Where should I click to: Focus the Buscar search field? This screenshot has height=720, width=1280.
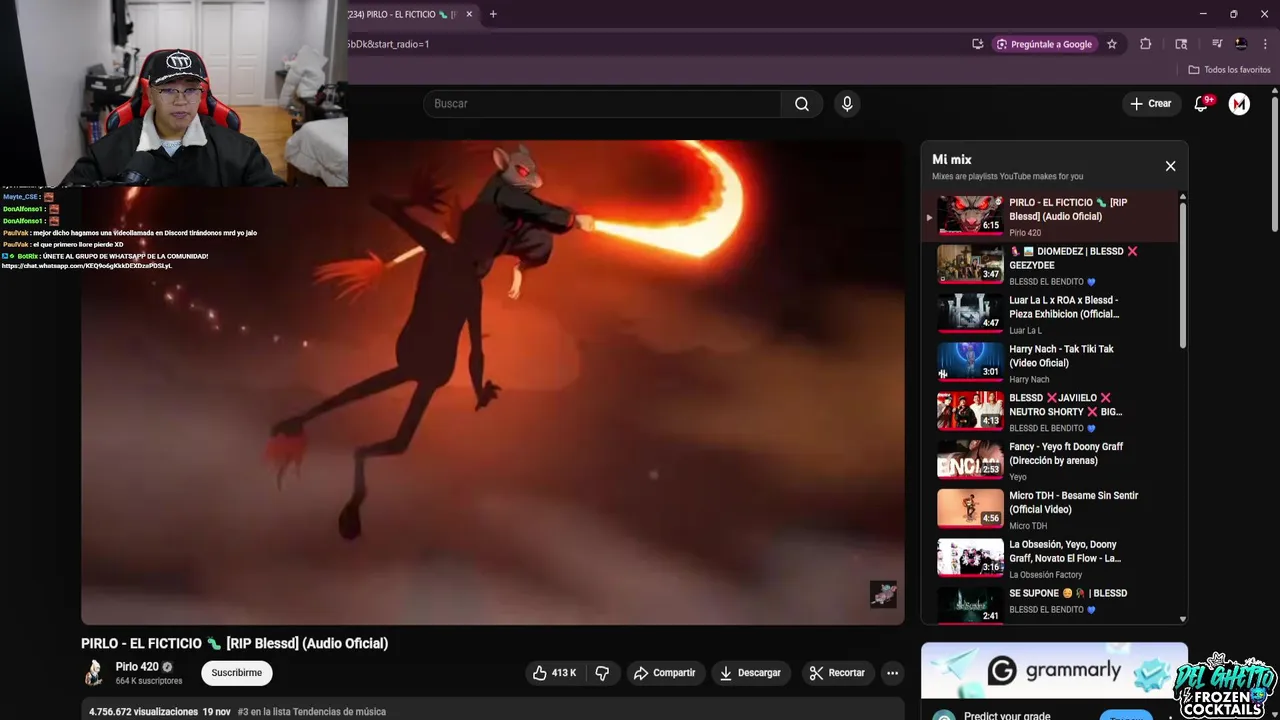602,104
